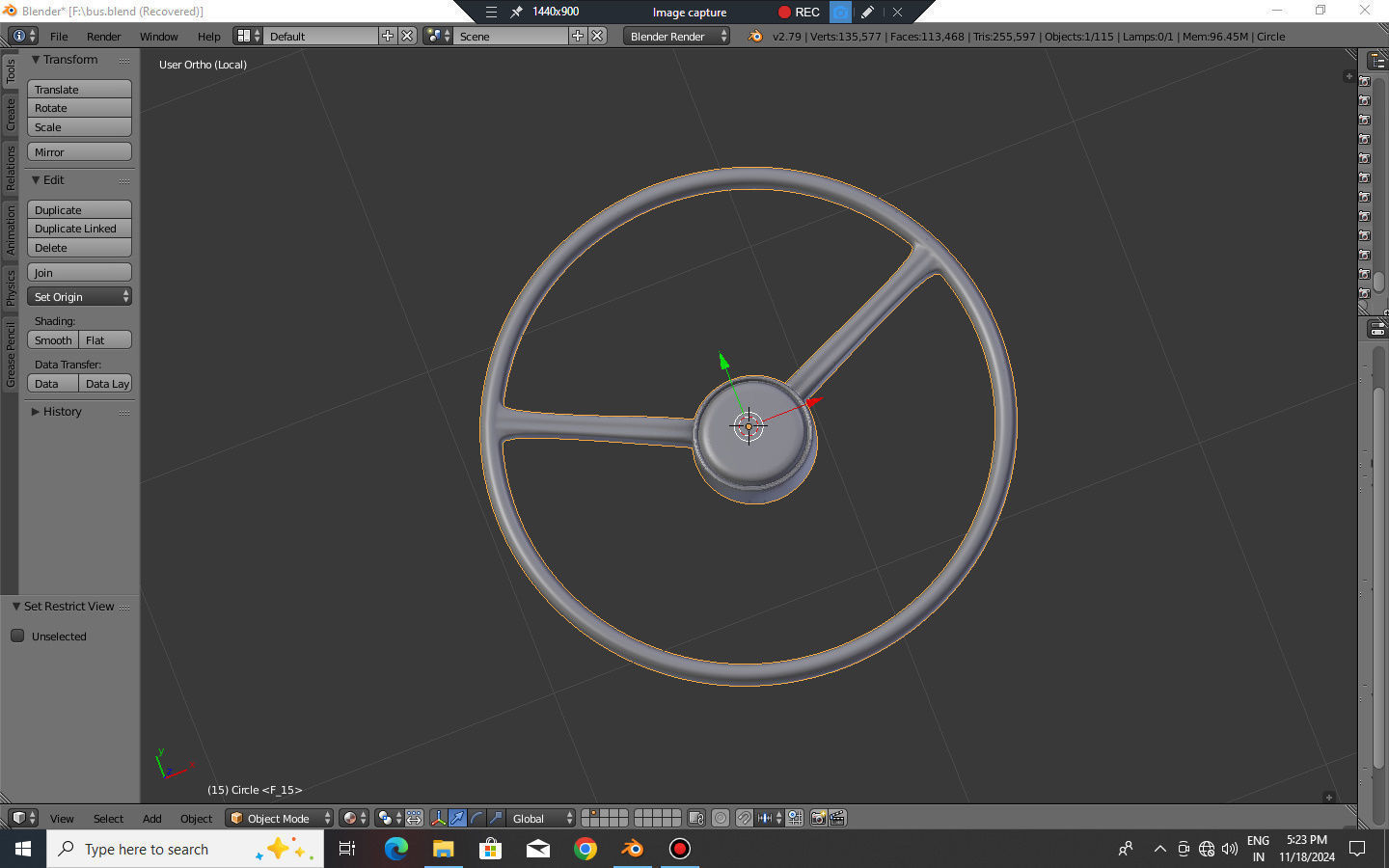Delete the Default screen layout

(x=407, y=36)
